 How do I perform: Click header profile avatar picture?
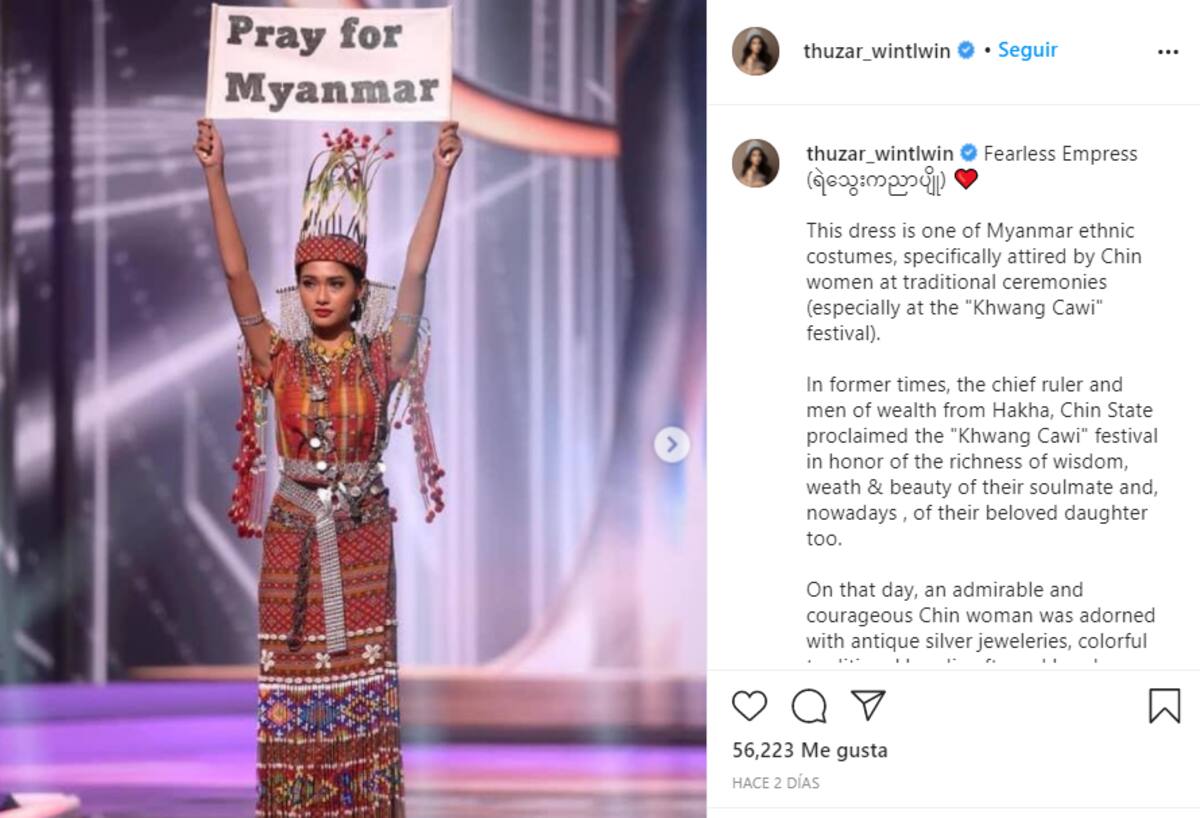point(755,51)
